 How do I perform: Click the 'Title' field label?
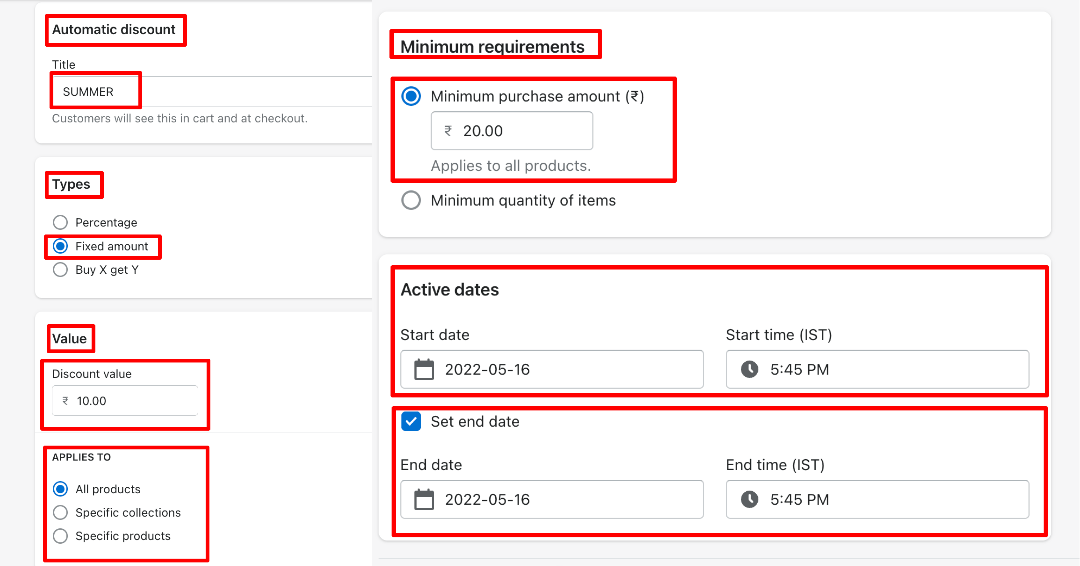(63, 65)
